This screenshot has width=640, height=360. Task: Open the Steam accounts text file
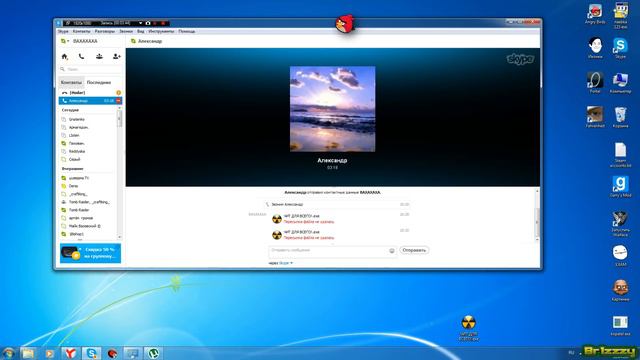click(620, 155)
